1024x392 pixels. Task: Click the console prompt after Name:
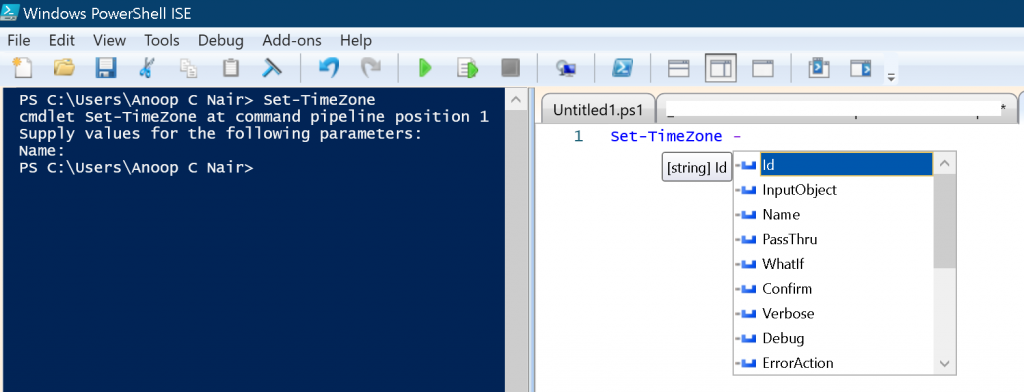click(135, 167)
